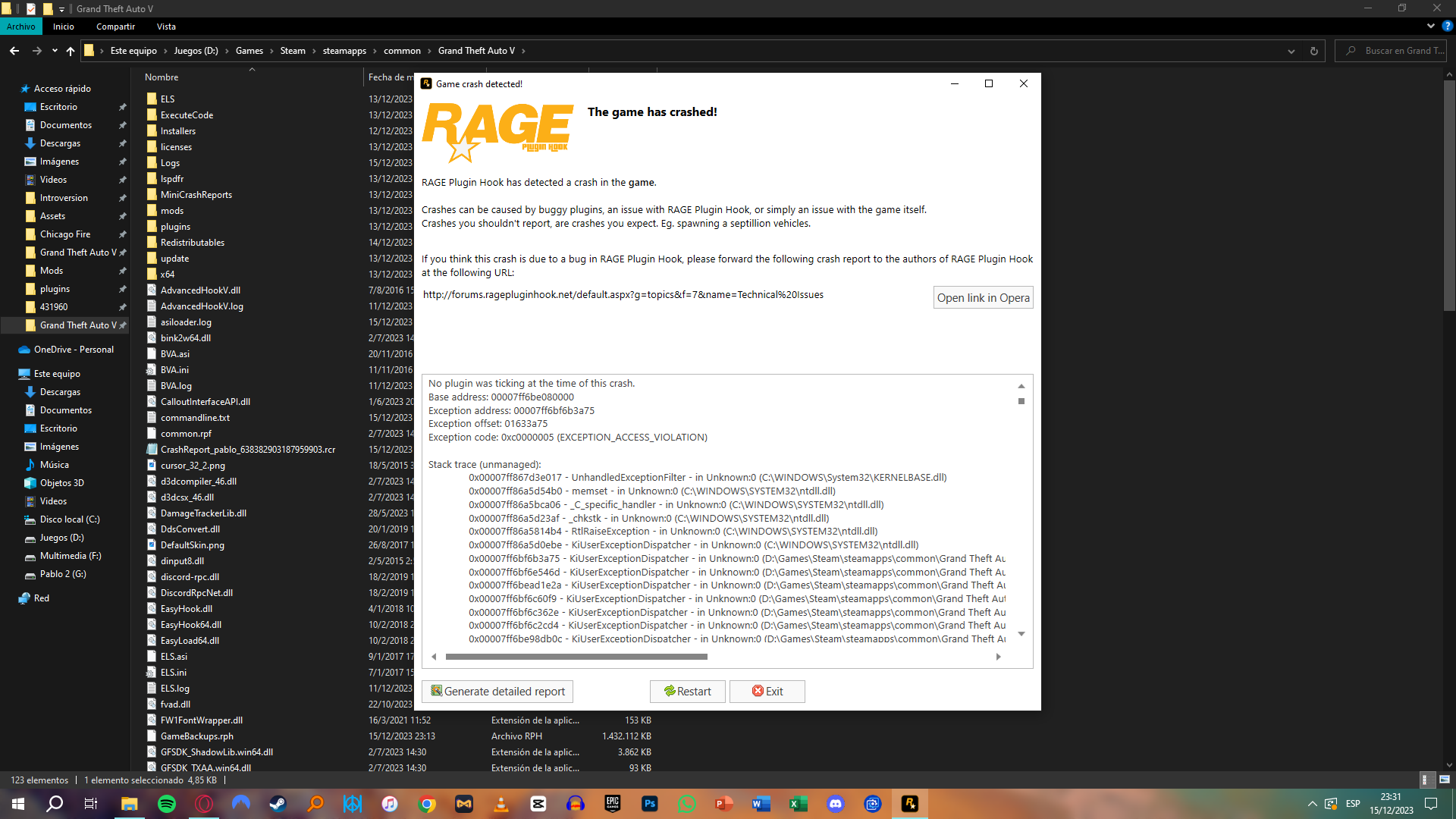Click the crash log horizontal scrollbar

click(x=576, y=657)
